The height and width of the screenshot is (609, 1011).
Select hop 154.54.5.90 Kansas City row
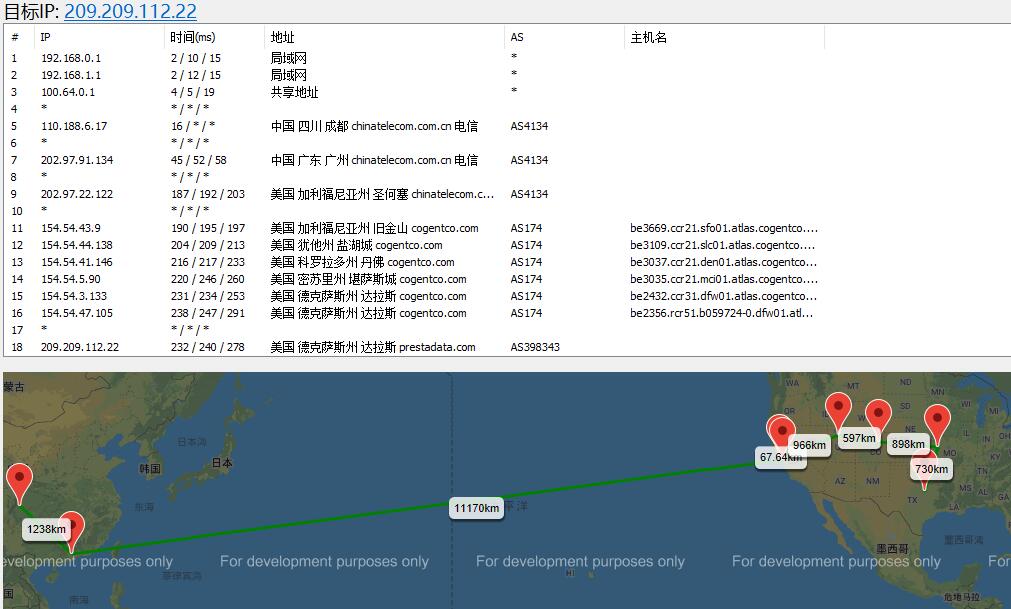(x=415, y=279)
